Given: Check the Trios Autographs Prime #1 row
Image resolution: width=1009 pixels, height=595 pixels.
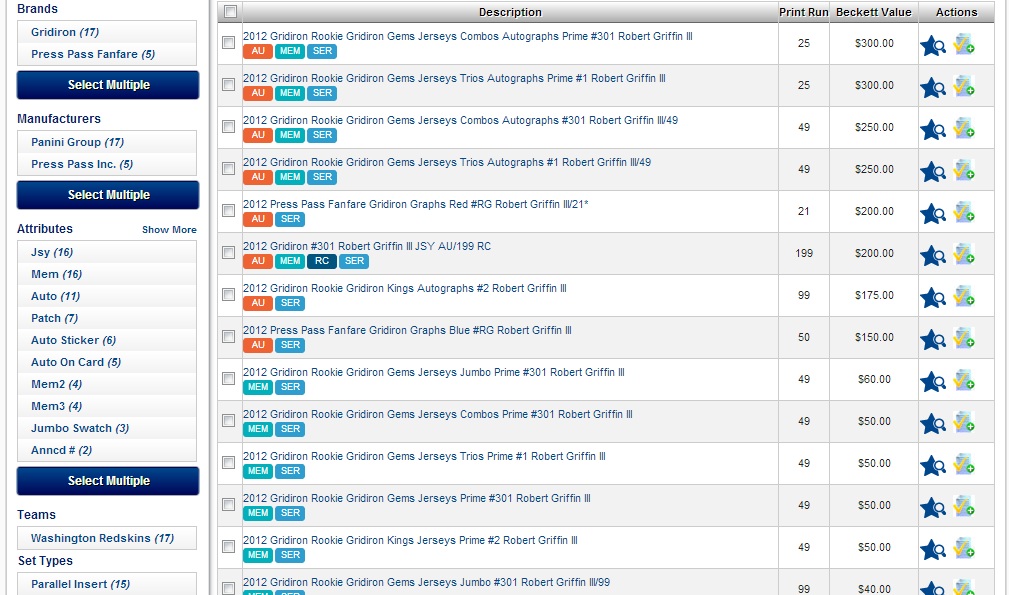Looking at the screenshot, I should (x=228, y=84).
